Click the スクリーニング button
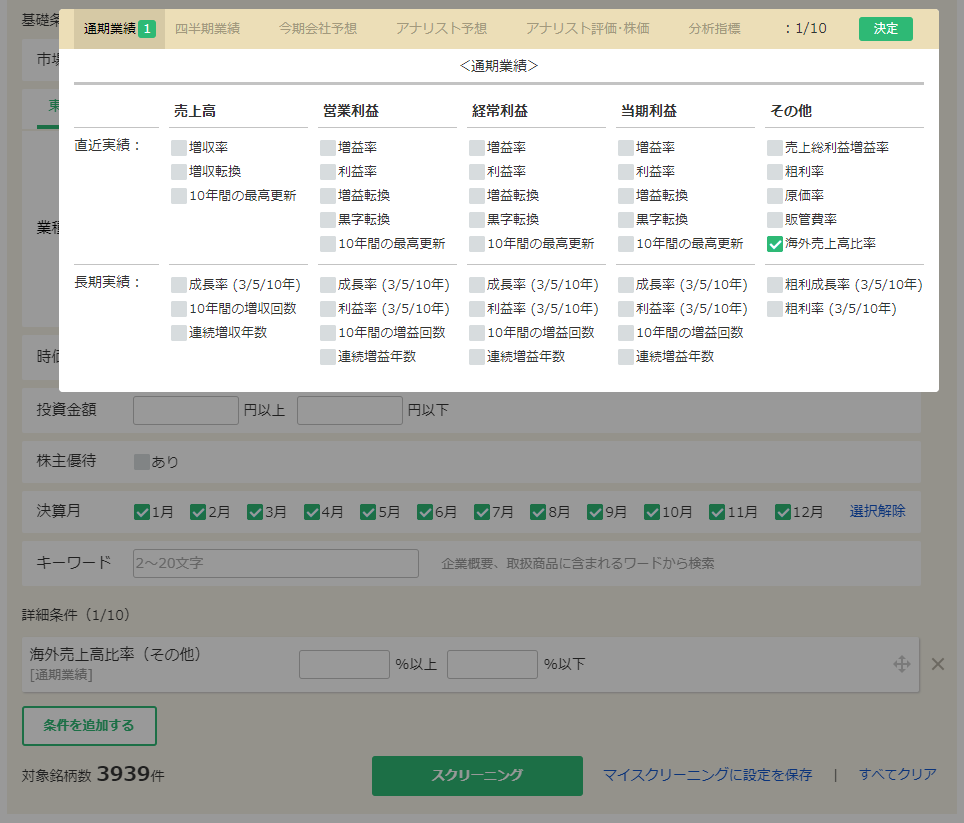Viewport: 964px width, 823px height. pyautogui.click(x=477, y=775)
